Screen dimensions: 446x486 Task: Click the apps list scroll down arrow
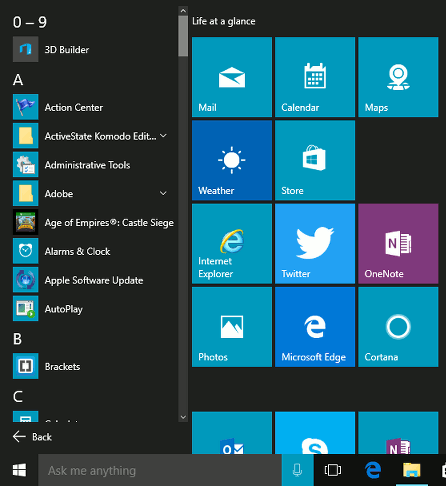[183, 417]
